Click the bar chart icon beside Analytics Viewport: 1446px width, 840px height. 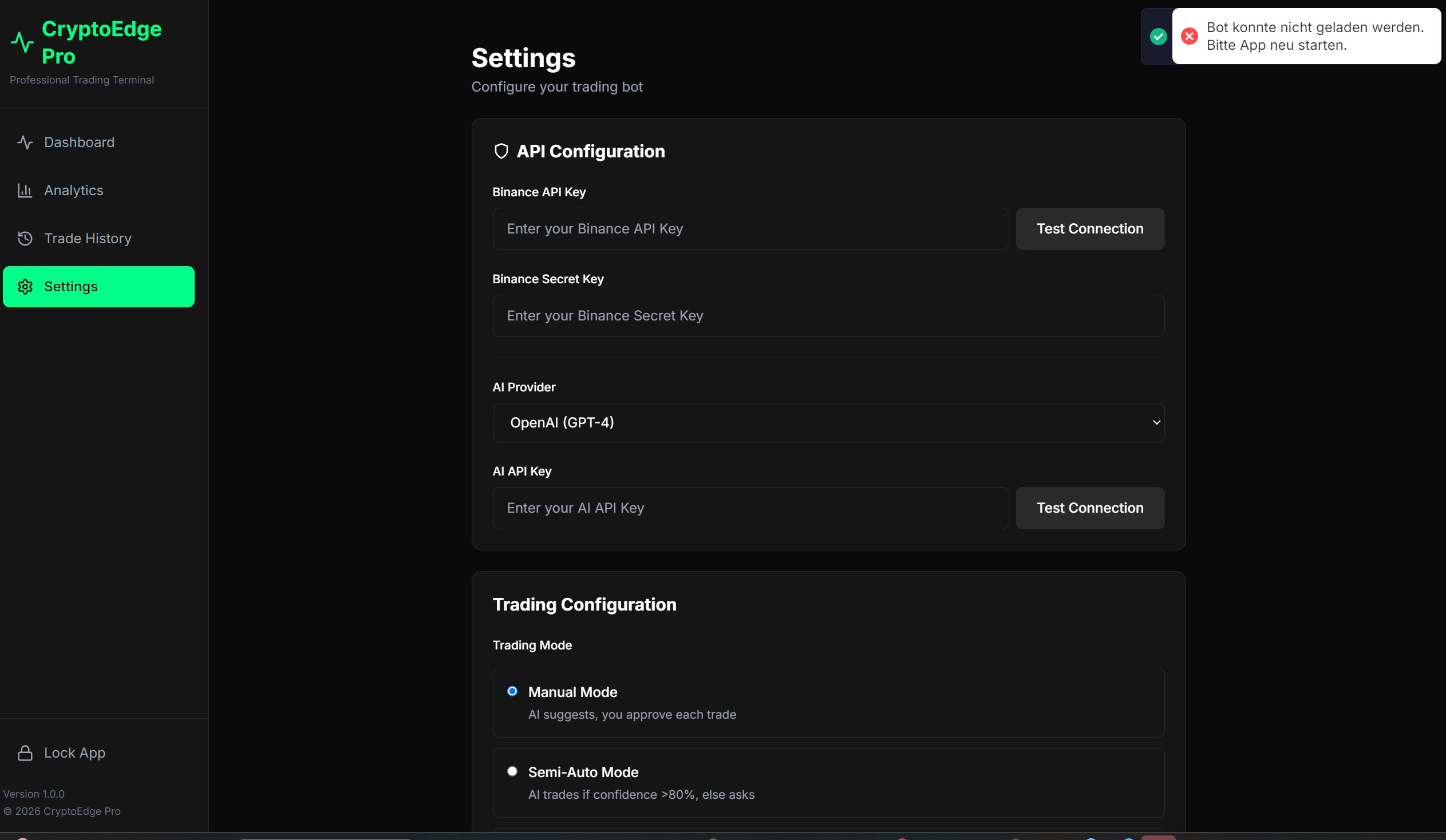pyautogui.click(x=25, y=190)
